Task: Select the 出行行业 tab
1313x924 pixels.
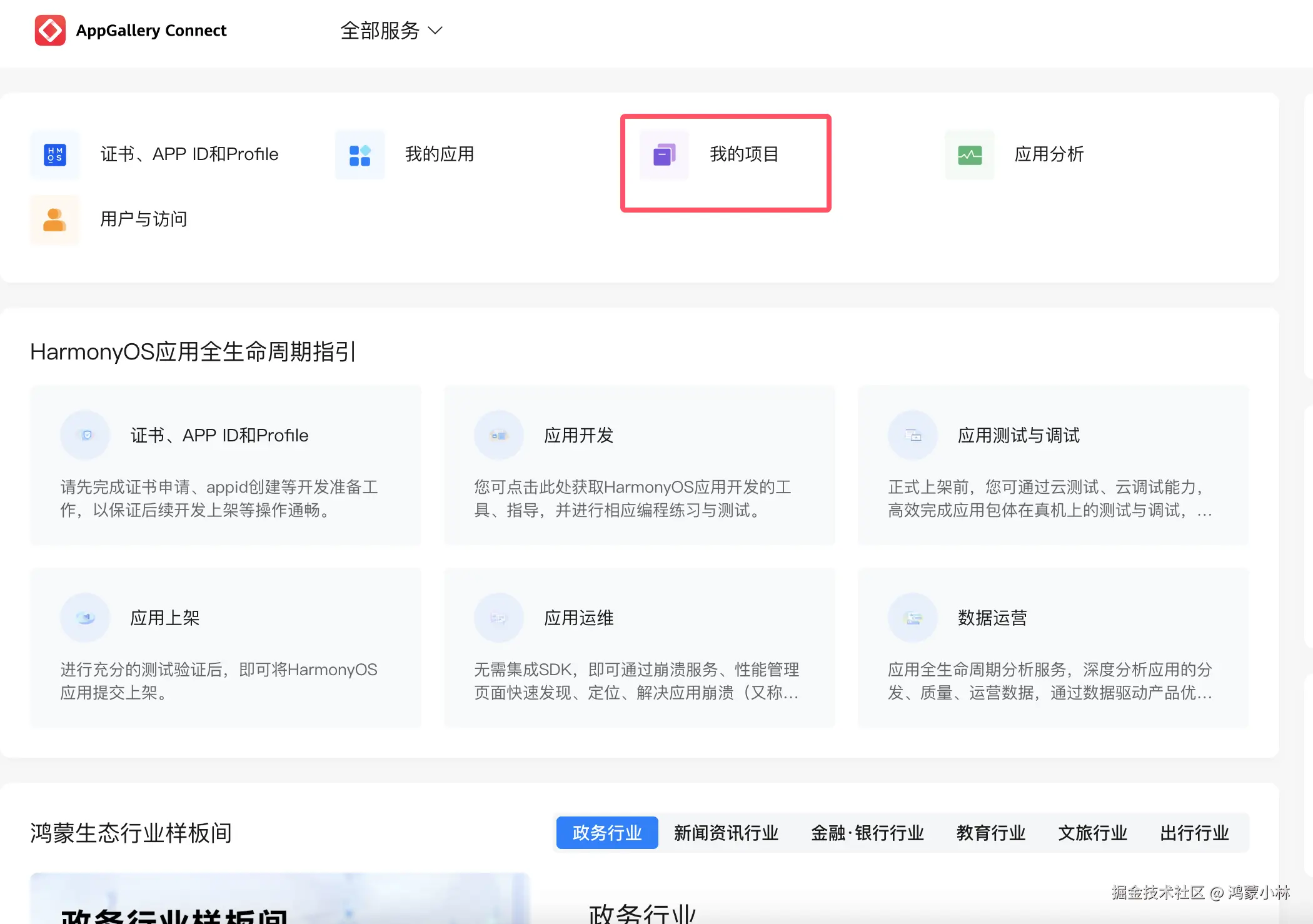Action: click(1194, 833)
